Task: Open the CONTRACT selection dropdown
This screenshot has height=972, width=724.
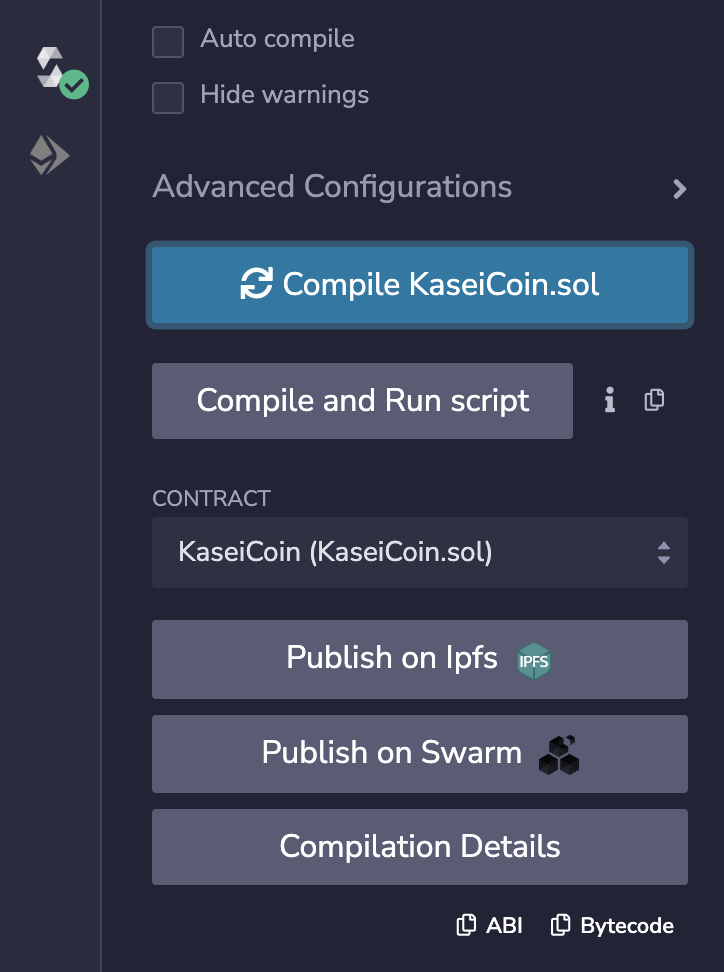Action: pos(420,553)
